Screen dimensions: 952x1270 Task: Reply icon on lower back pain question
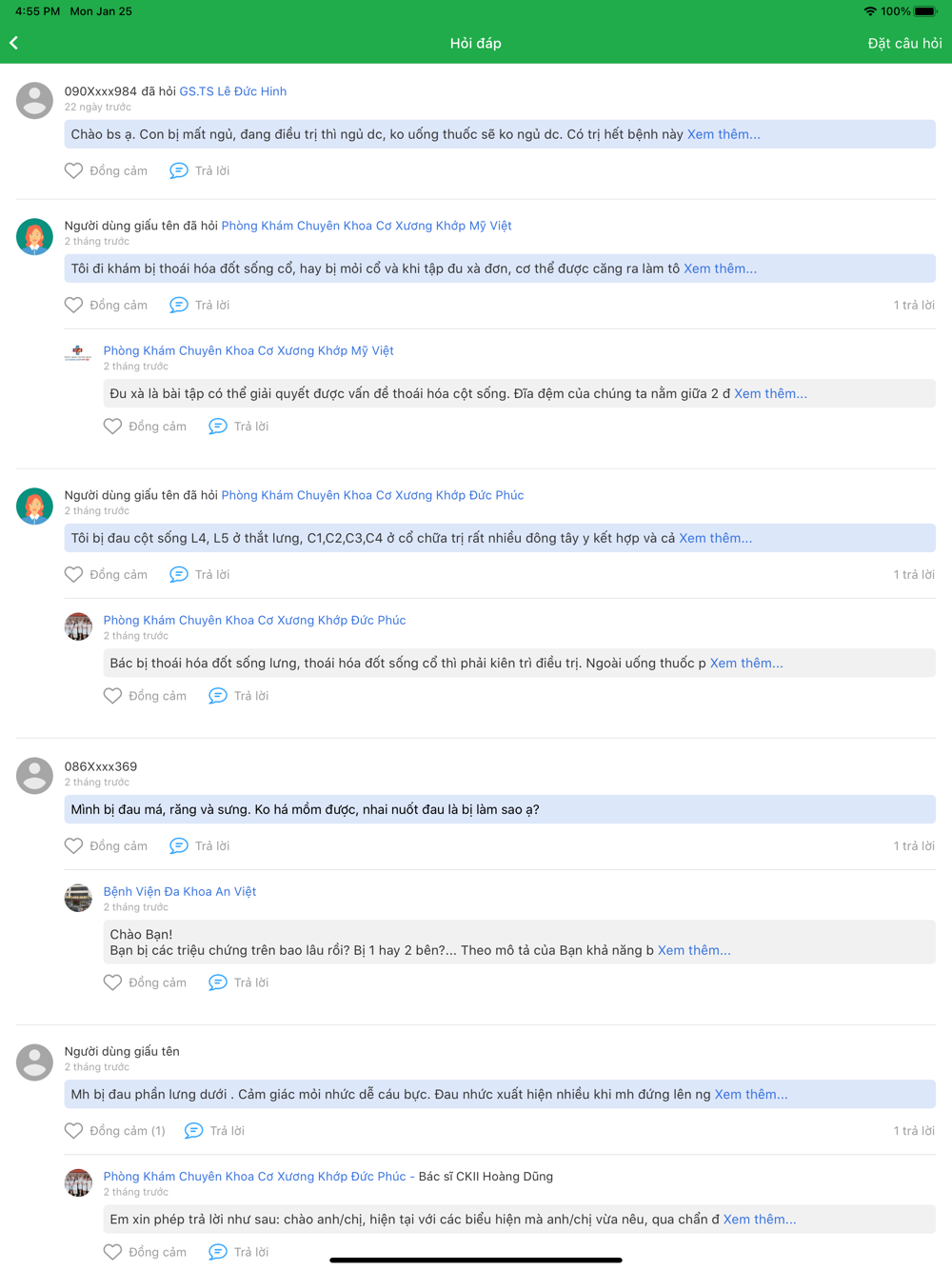click(194, 1131)
